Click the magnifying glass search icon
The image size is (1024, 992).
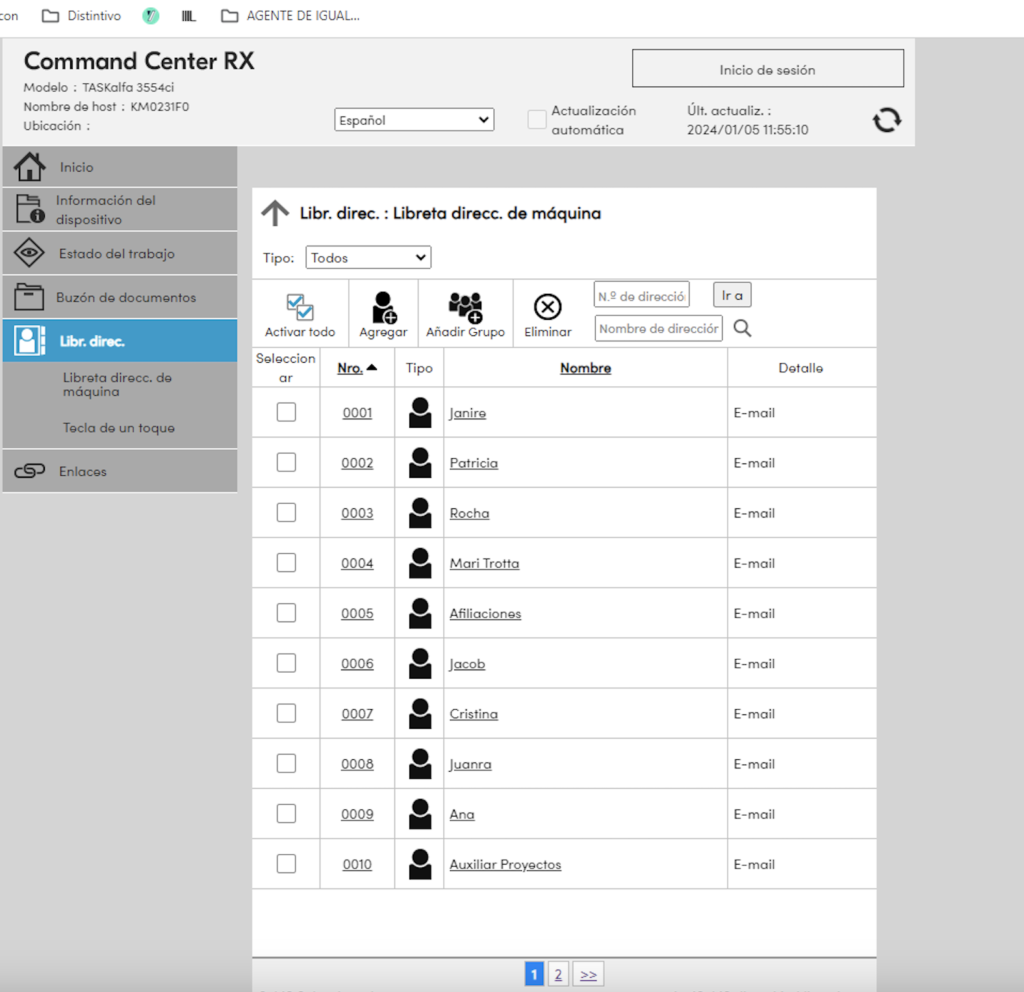coord(742,328)
